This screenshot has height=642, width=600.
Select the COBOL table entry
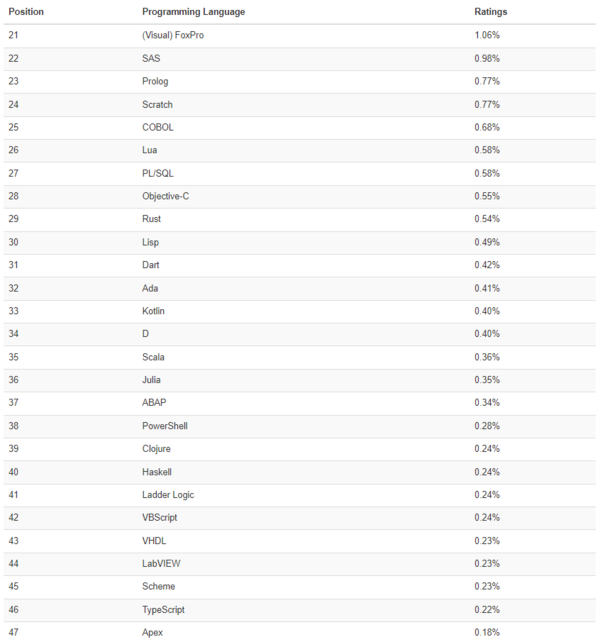click(x=158, y=127)
